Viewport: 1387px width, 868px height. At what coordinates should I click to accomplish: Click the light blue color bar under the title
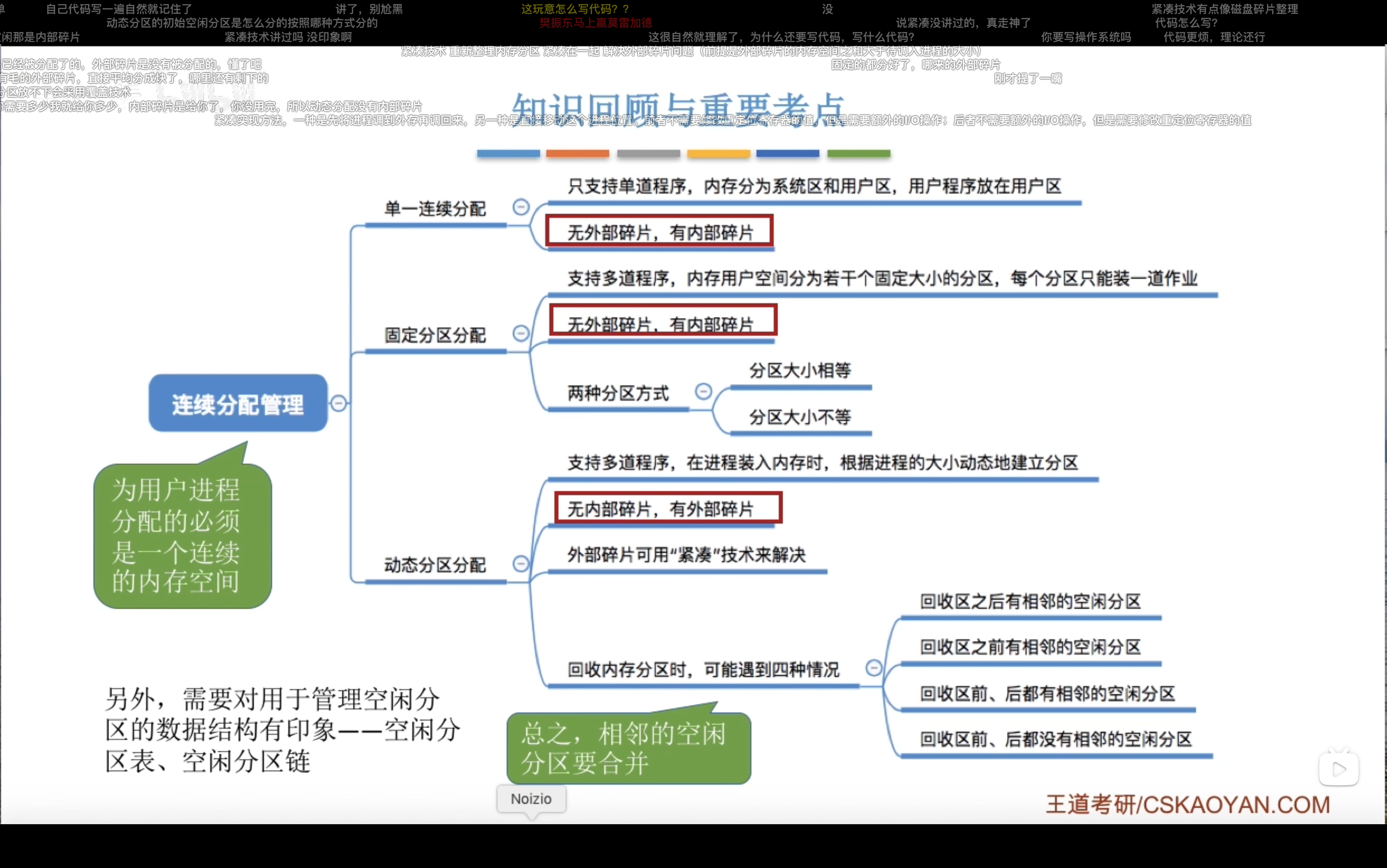(508, 154)
